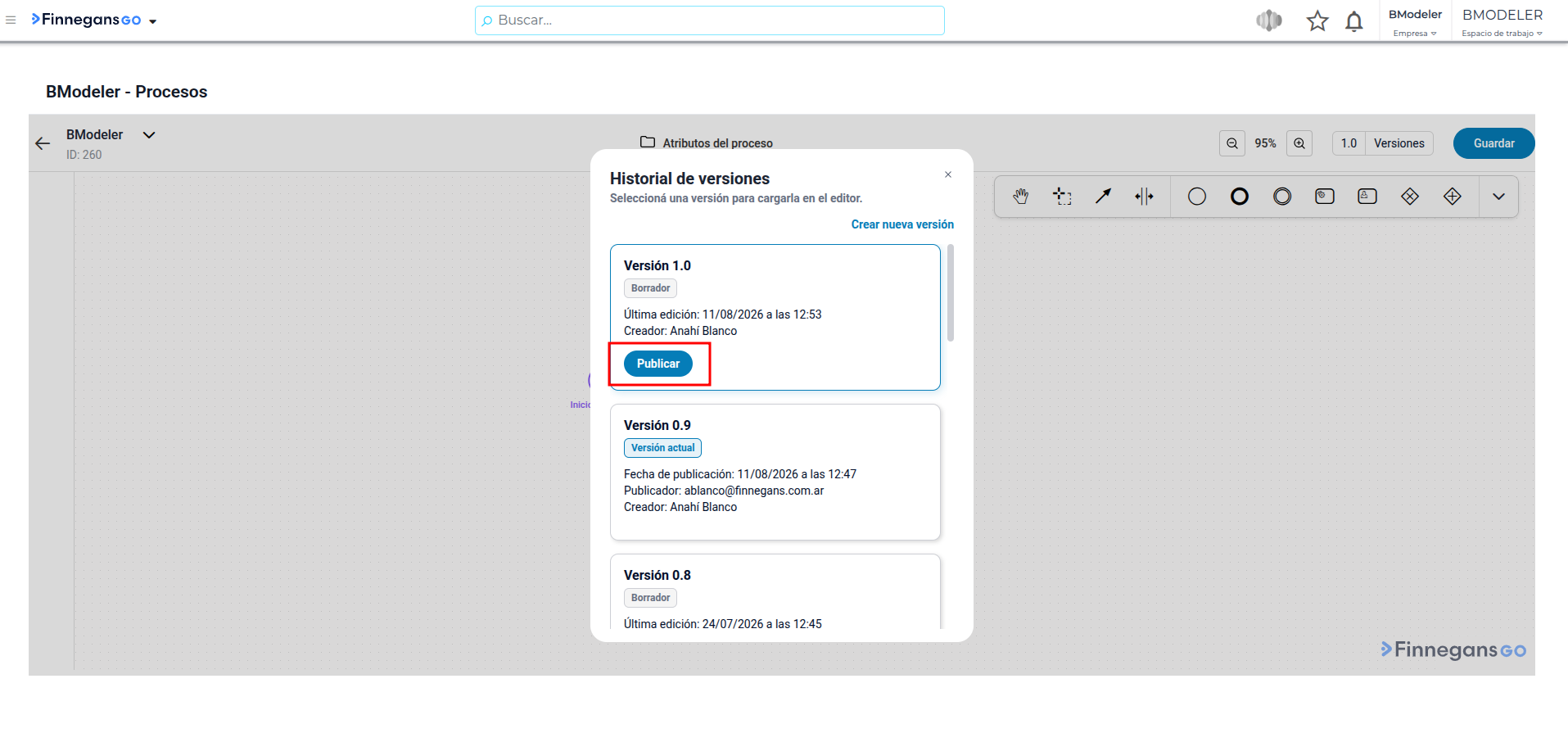
Task: Click Última edición 11/08/2026 a las 12:53
Action: click(723, 314)
